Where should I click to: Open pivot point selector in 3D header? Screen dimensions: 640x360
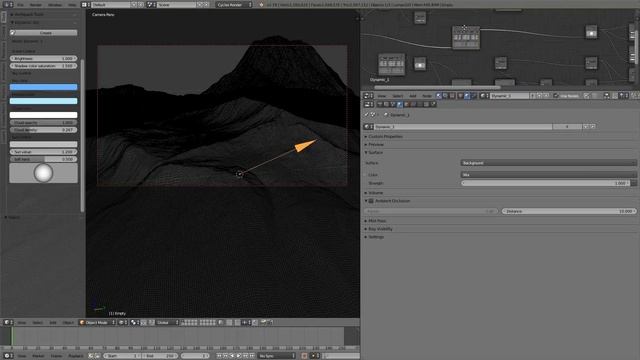coord(135,322)
